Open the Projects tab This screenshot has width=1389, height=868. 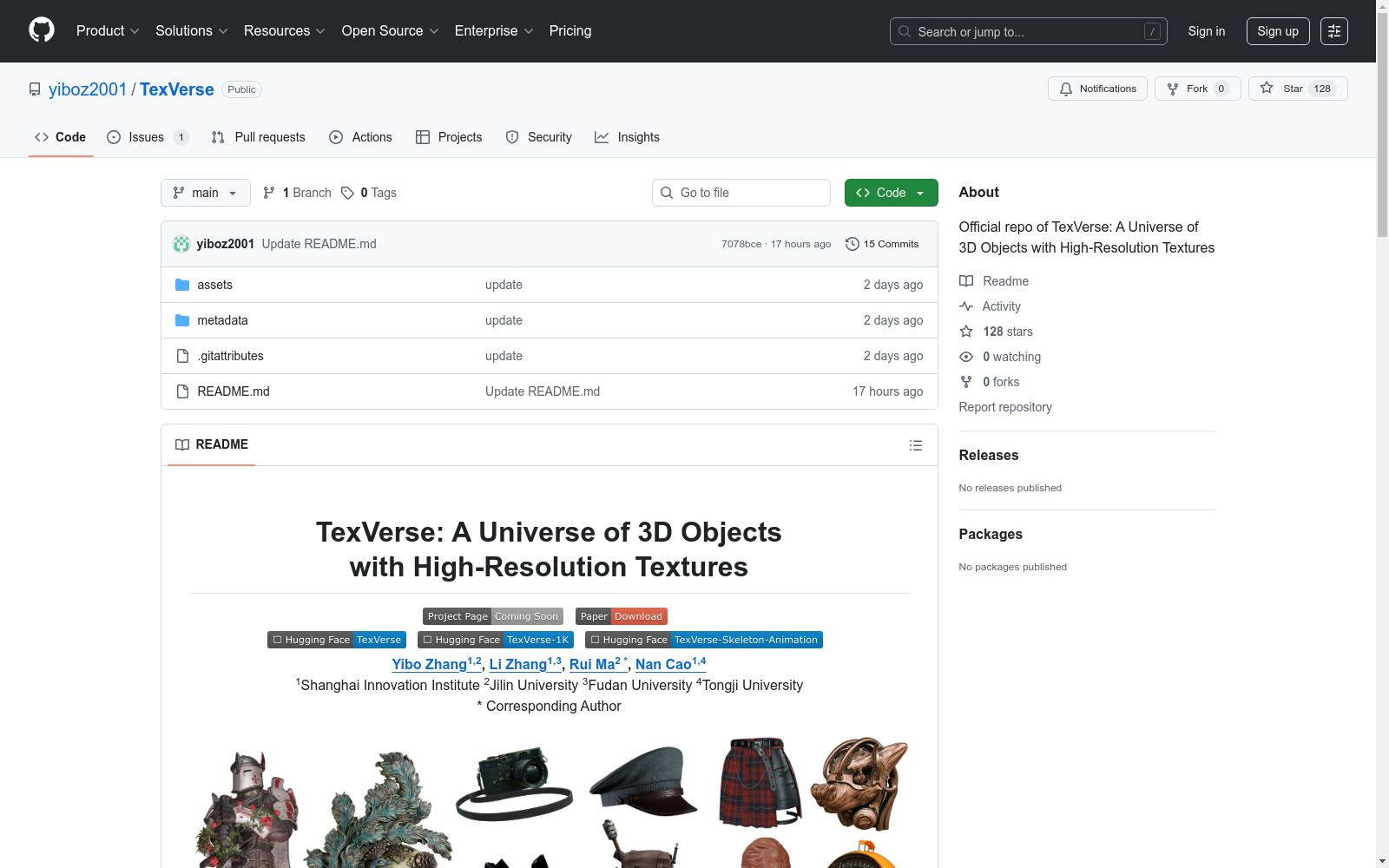pyautogui.click(x=449, y=137)
